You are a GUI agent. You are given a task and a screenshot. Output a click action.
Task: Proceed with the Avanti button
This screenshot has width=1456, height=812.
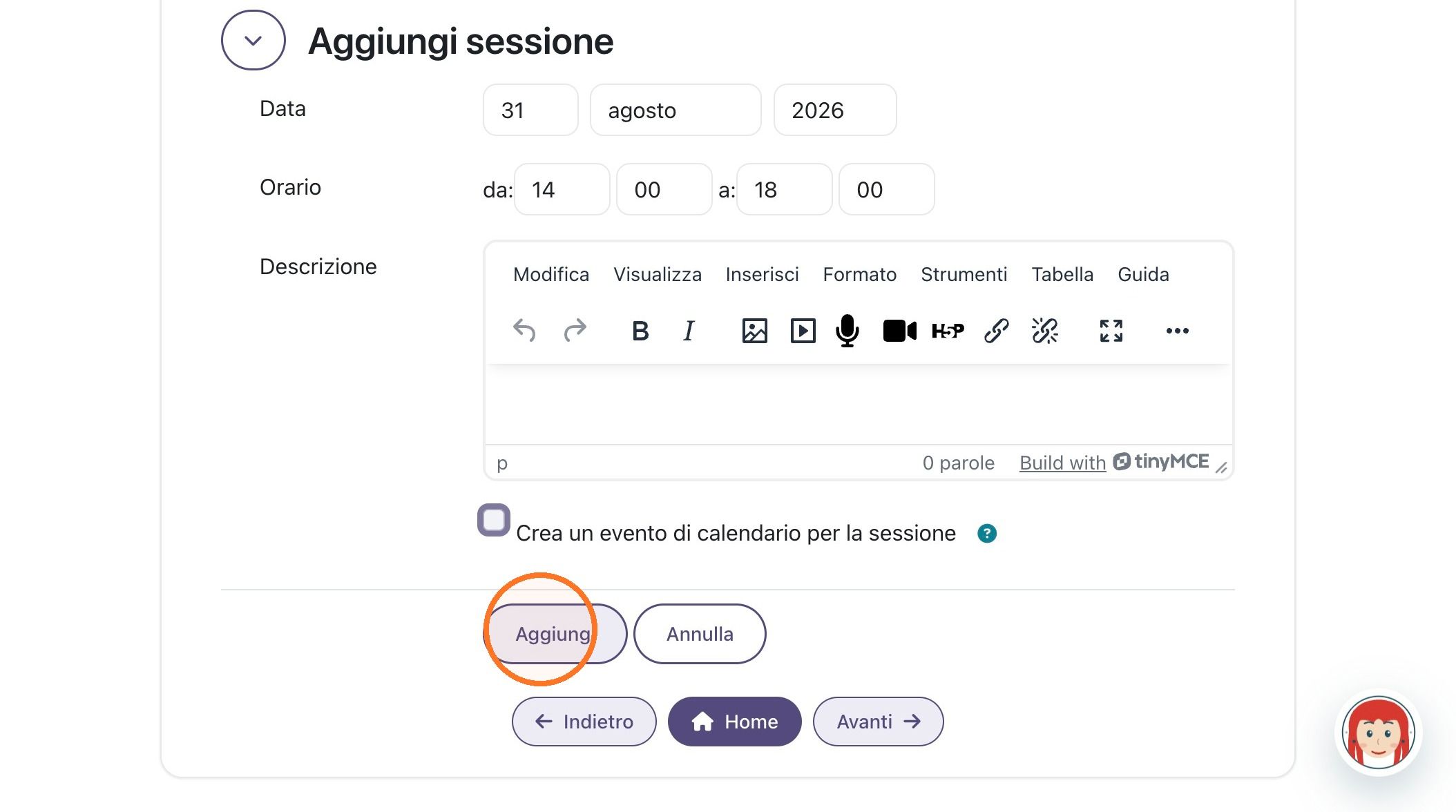879,722
